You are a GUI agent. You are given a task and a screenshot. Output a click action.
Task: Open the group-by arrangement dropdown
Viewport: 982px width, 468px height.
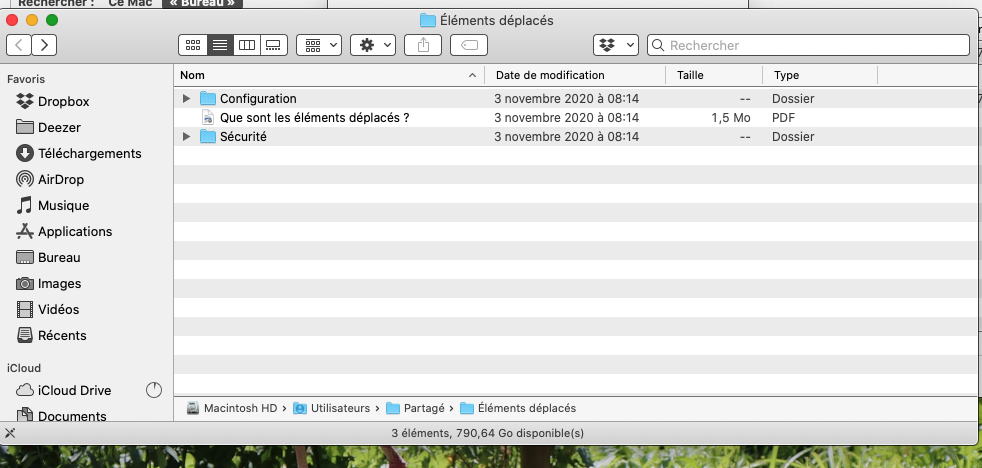click(319, 45)
